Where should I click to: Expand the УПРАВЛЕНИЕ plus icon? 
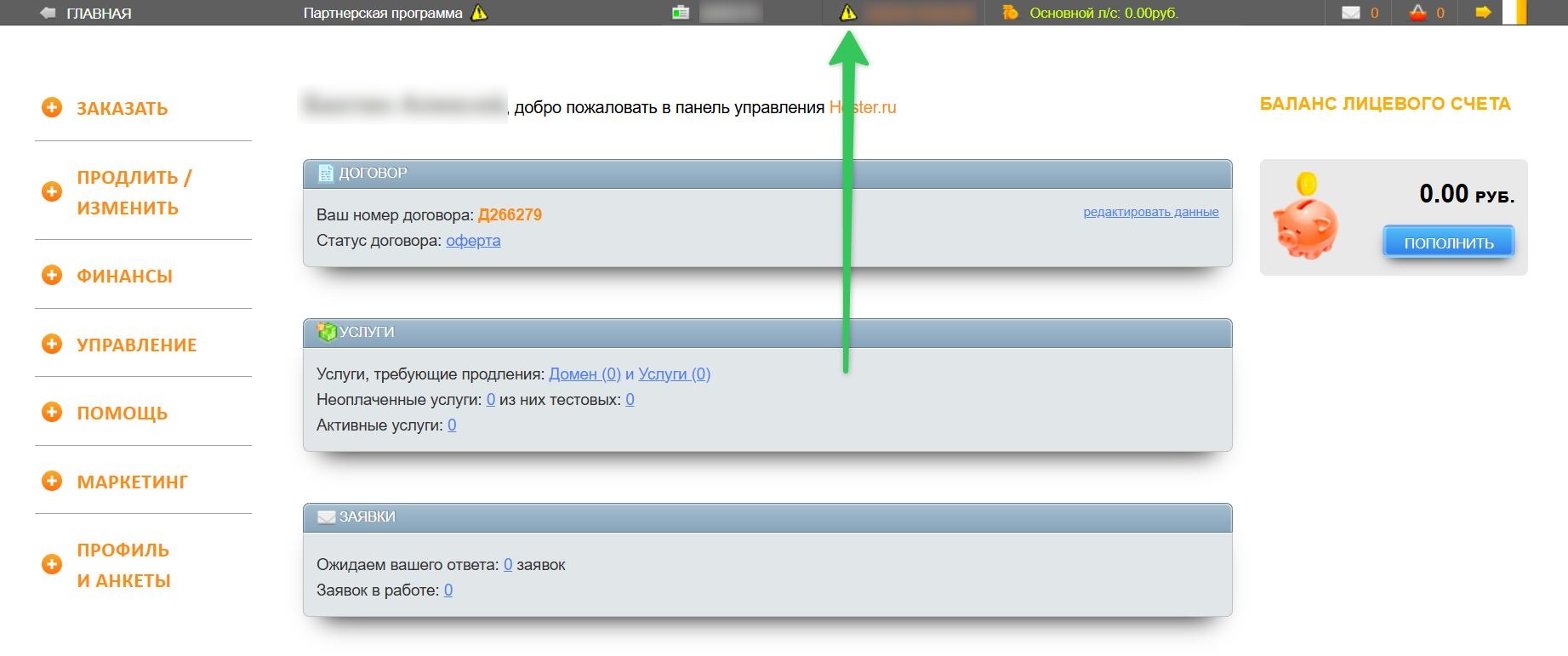coord(52,344)
